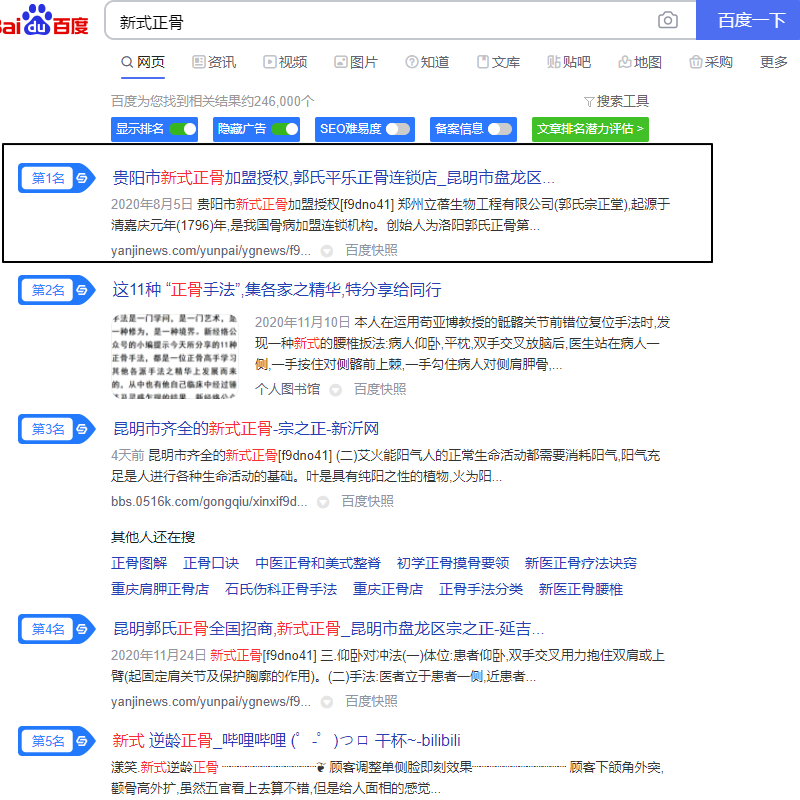The width and height of the screenshot is (800, 800).
Task: Expand arrow beside fourth result's yanjinews URL
Action: click(327, 702)
